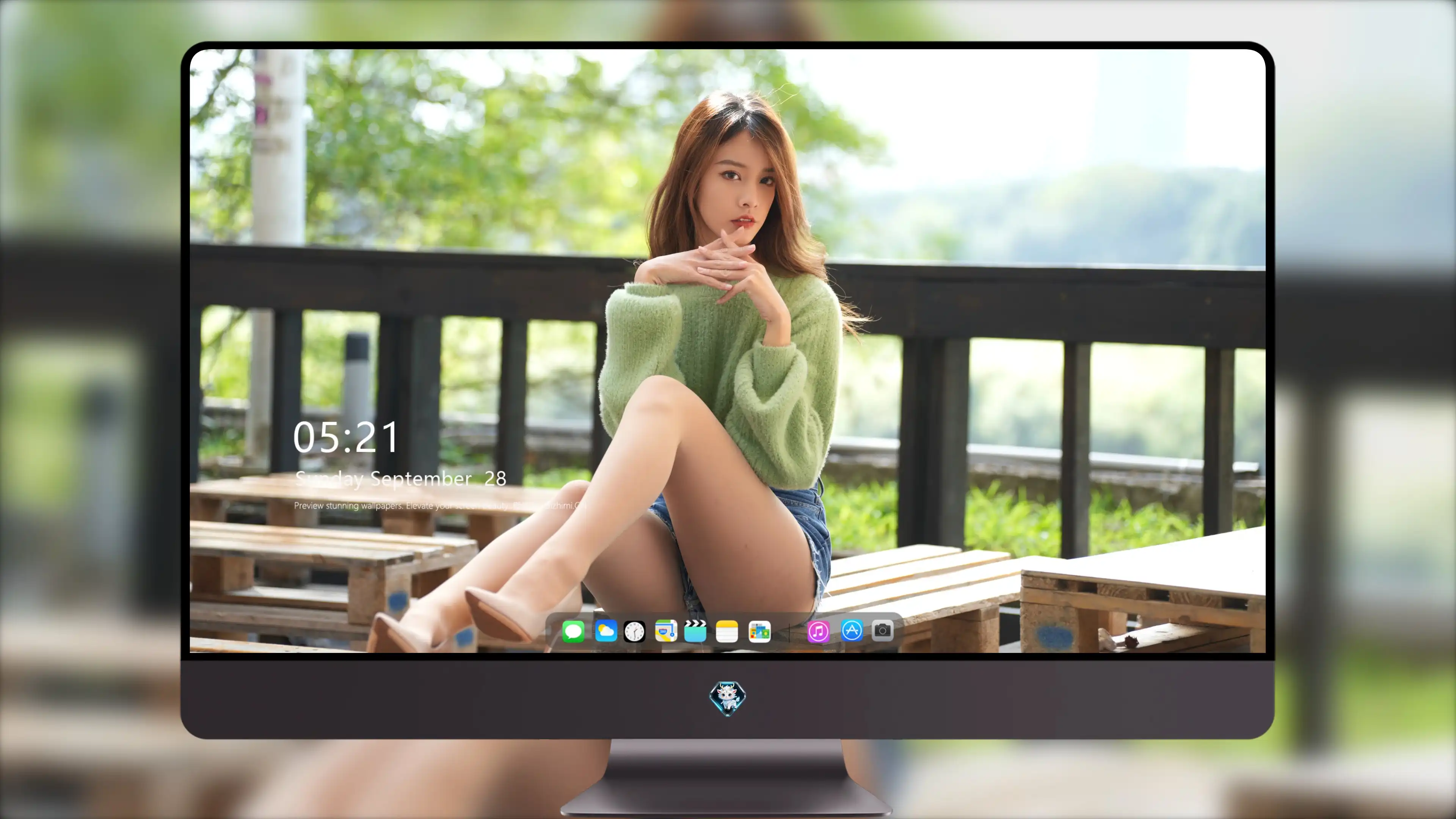Open the yellow Notes app in the dock
The image size is (1456, 819).
[x=727, y=631]
